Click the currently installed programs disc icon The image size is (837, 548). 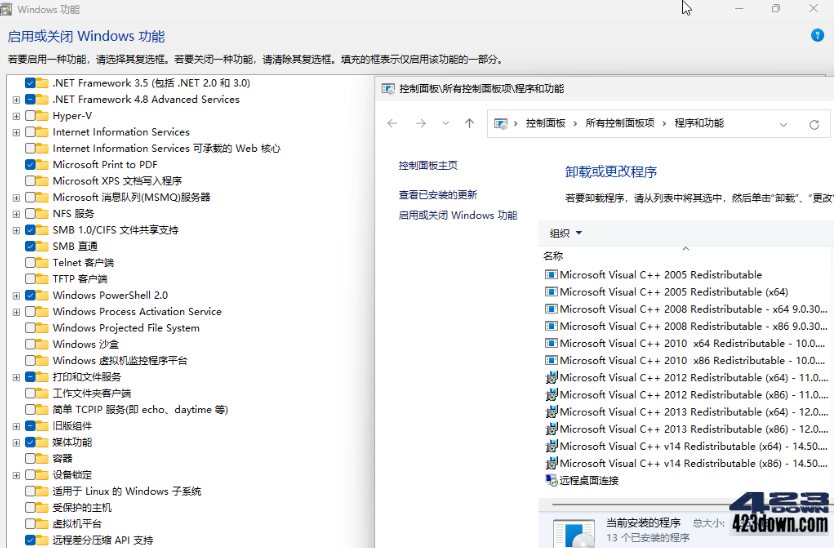[x=574, y=535]
